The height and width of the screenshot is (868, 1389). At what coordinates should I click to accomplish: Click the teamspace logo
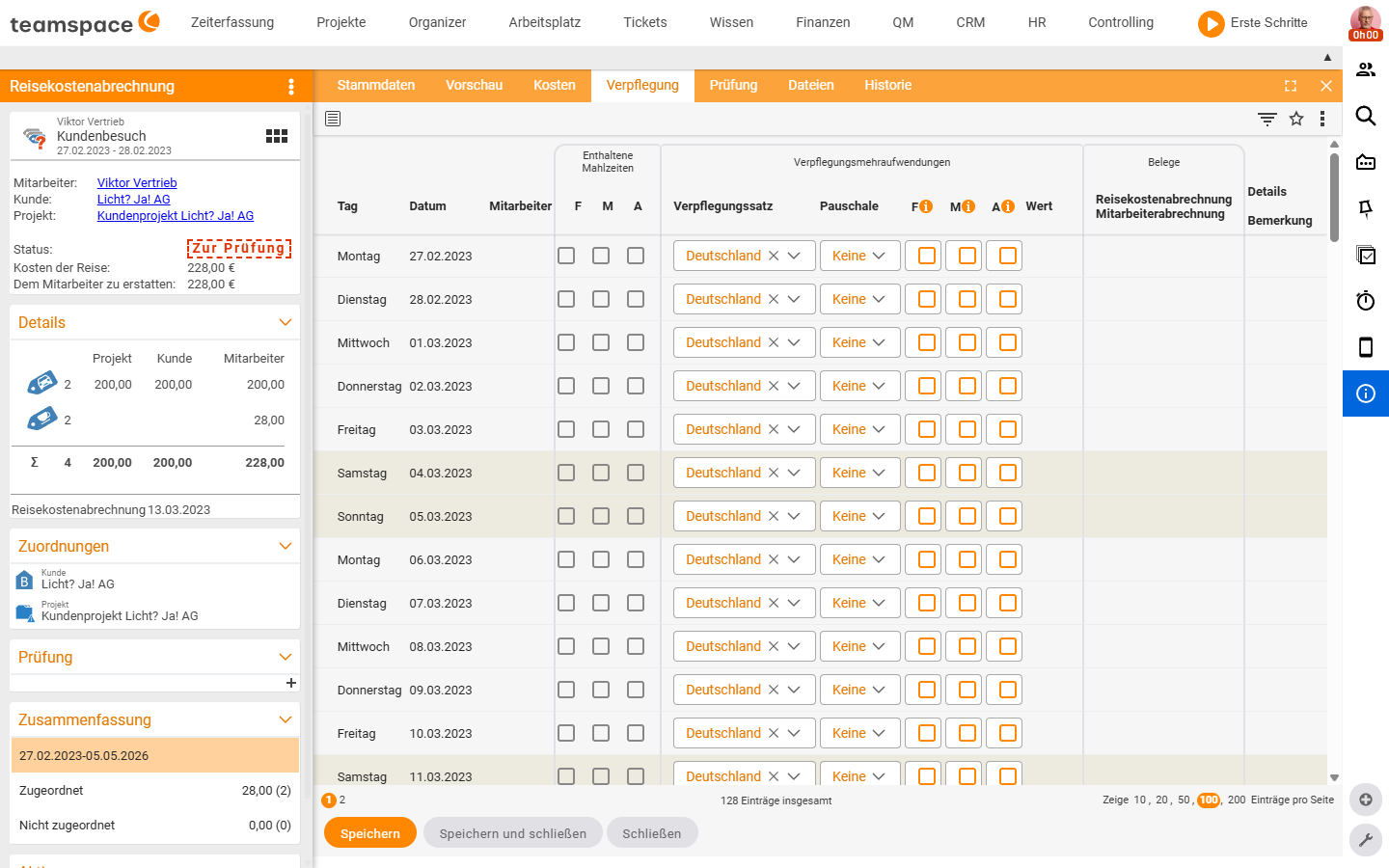(x=85, y=23)
